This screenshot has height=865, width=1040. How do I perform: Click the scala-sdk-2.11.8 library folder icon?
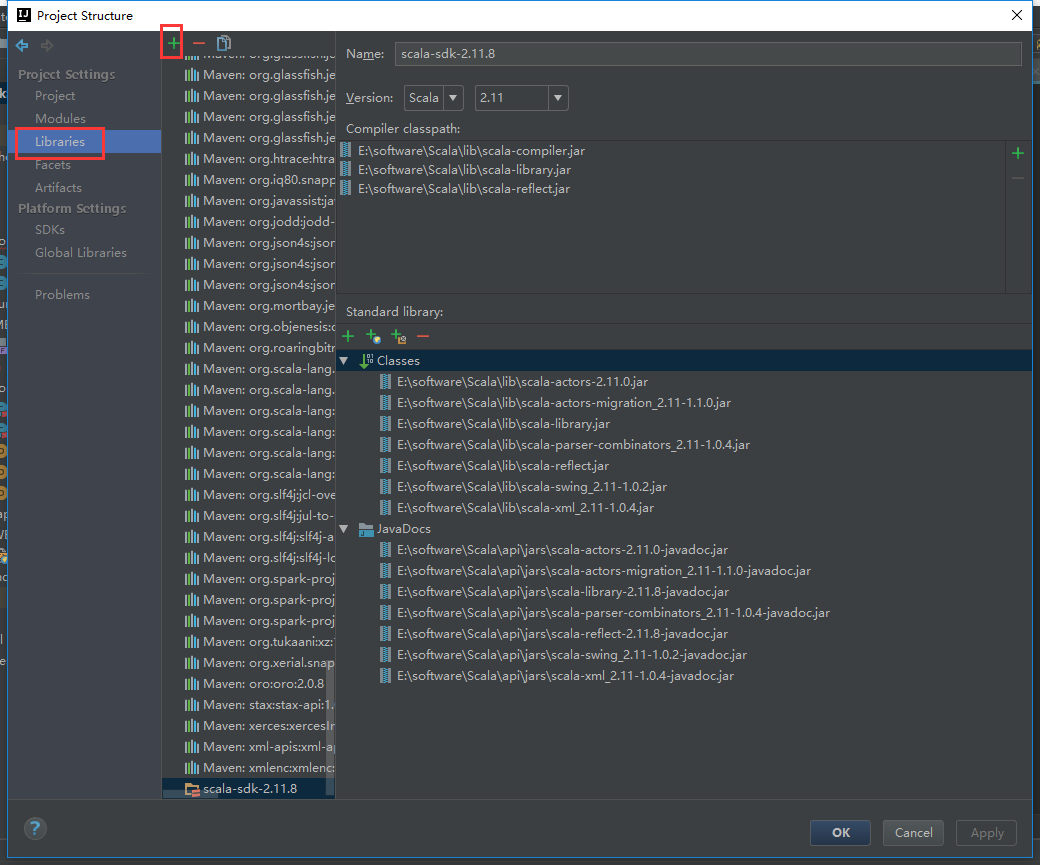point(192,789)
